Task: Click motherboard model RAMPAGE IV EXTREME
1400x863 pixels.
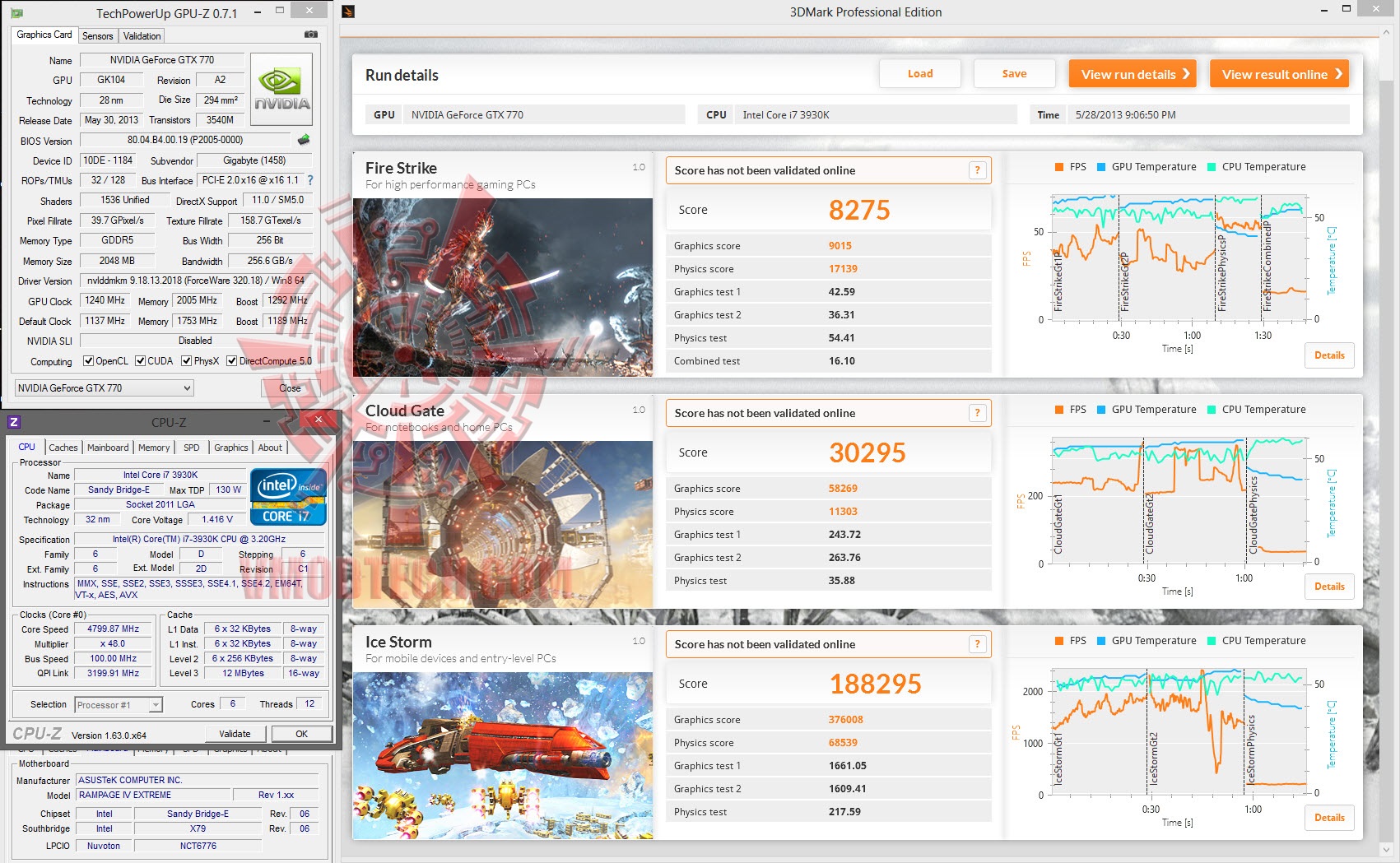Action: coord(153,795)
